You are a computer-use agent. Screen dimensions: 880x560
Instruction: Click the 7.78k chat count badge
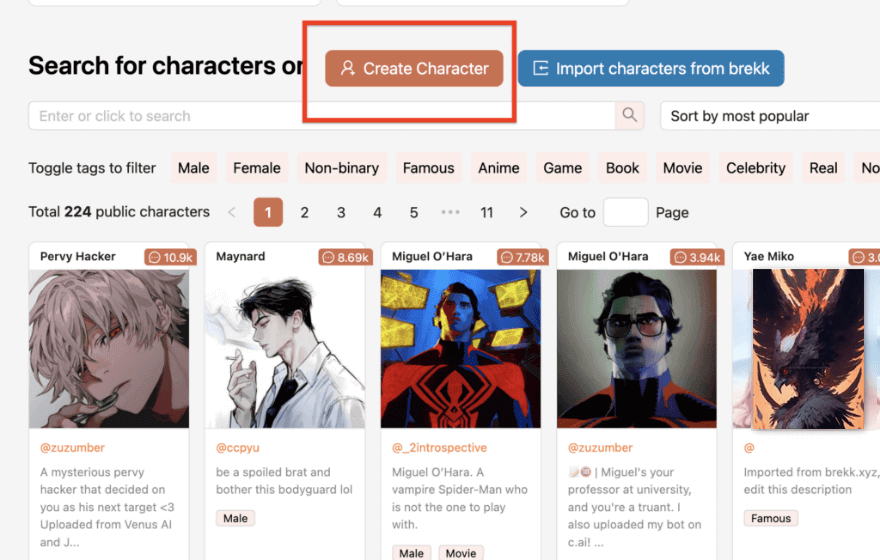click(522, 257)
